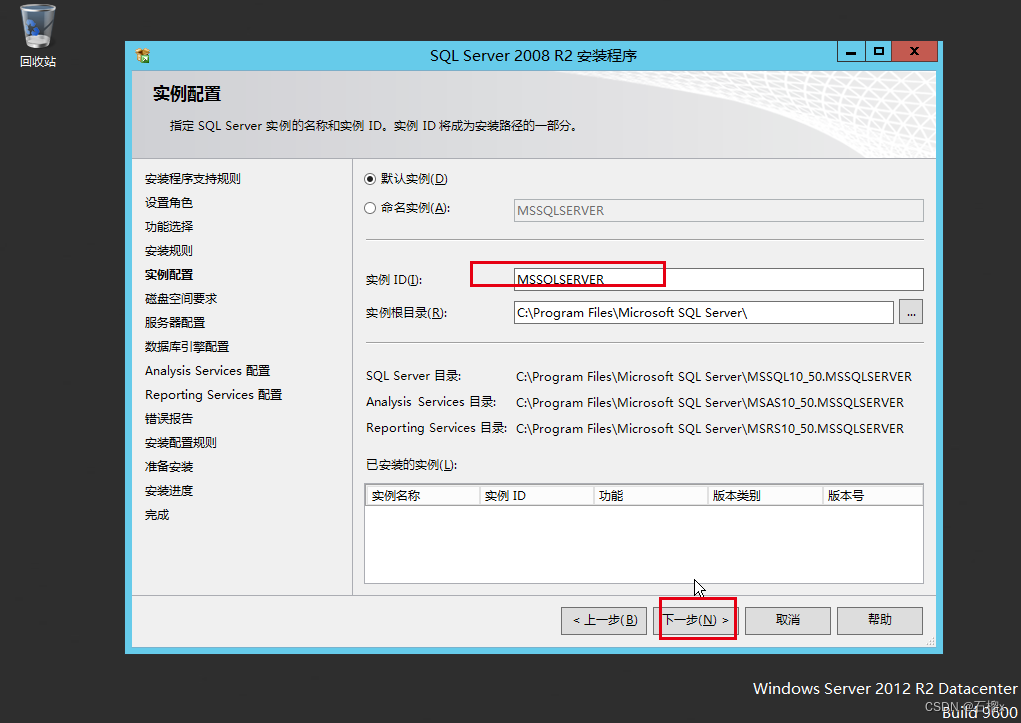Image resolution: width=1021 pixels, height=723 pixels.
Task: Select 安装规则 step in sidebar
Action: click(x=169, y=251)
